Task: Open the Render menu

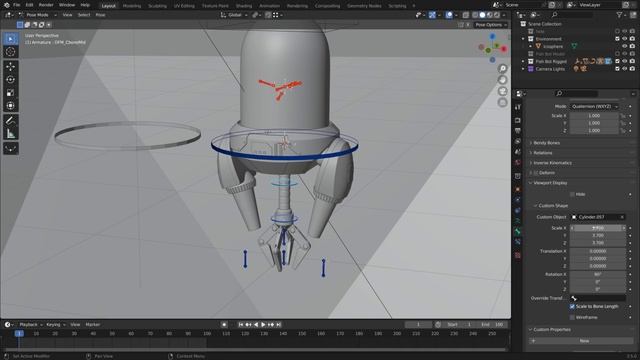Action: [x=46, y=5]
